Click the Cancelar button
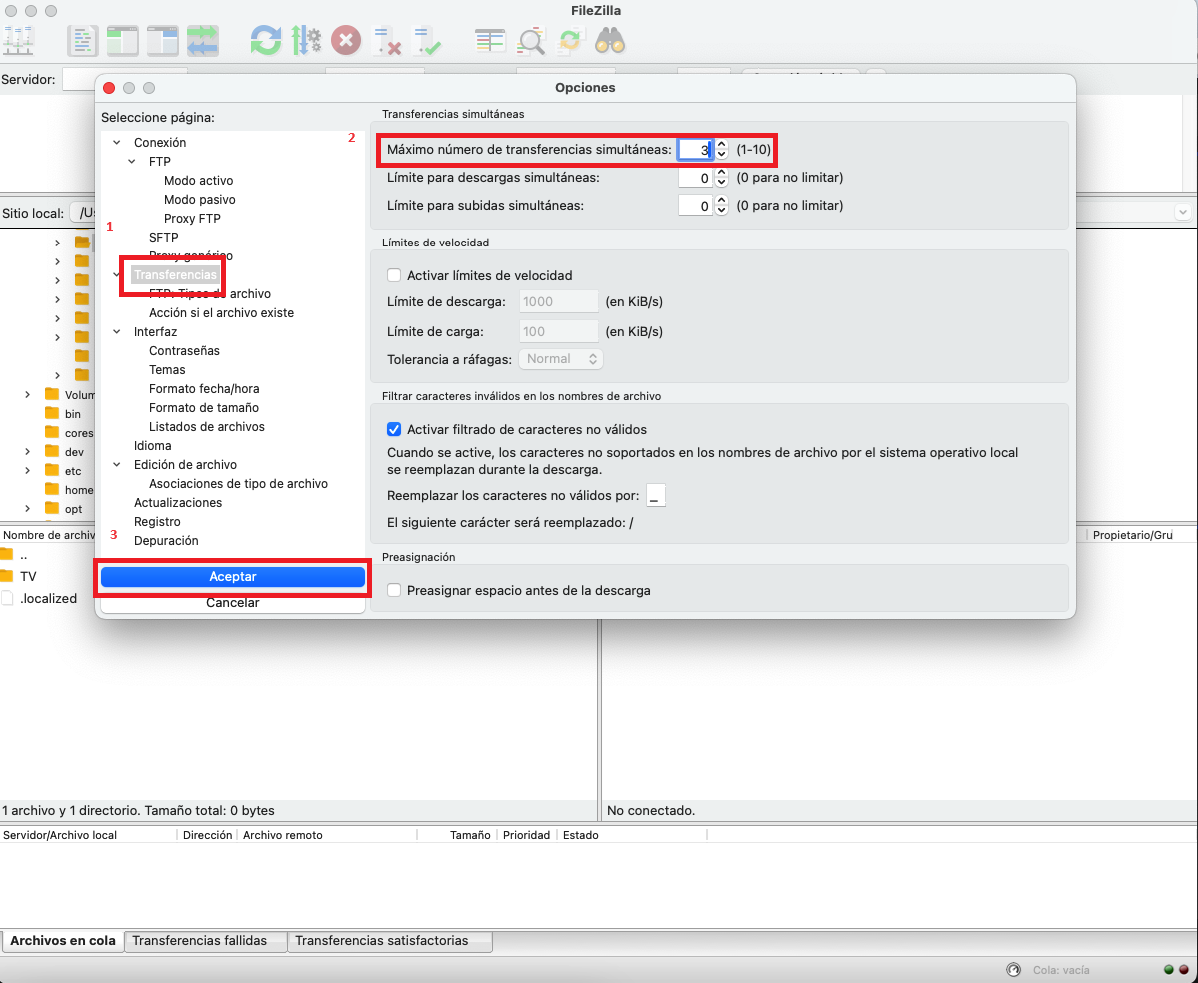 233,603
